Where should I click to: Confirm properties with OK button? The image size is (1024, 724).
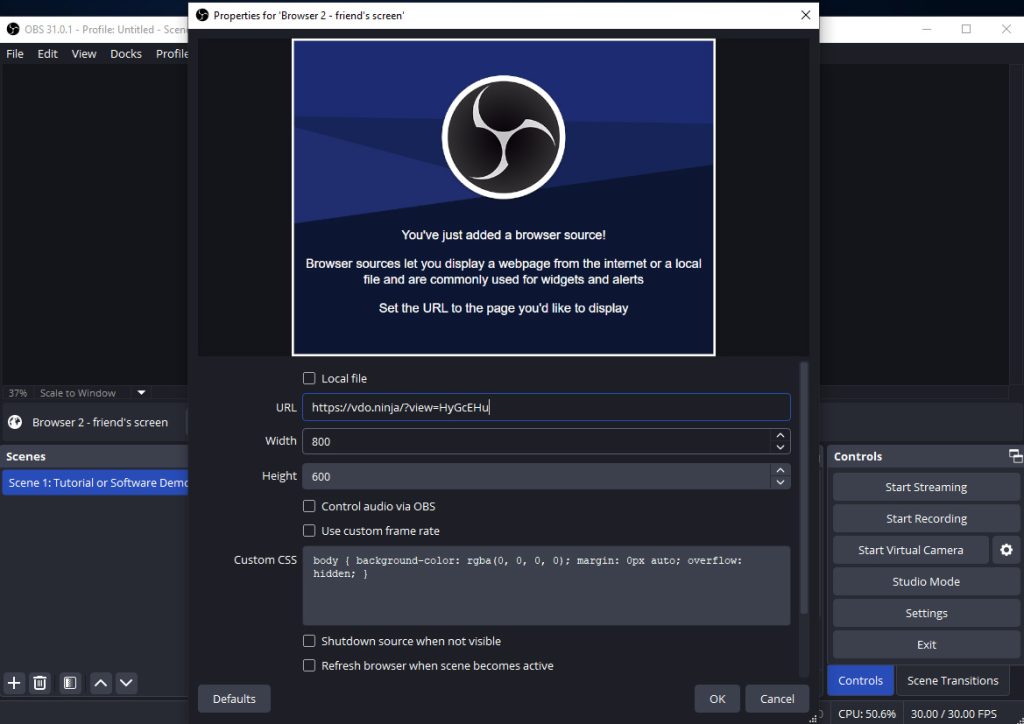(717, 699)
